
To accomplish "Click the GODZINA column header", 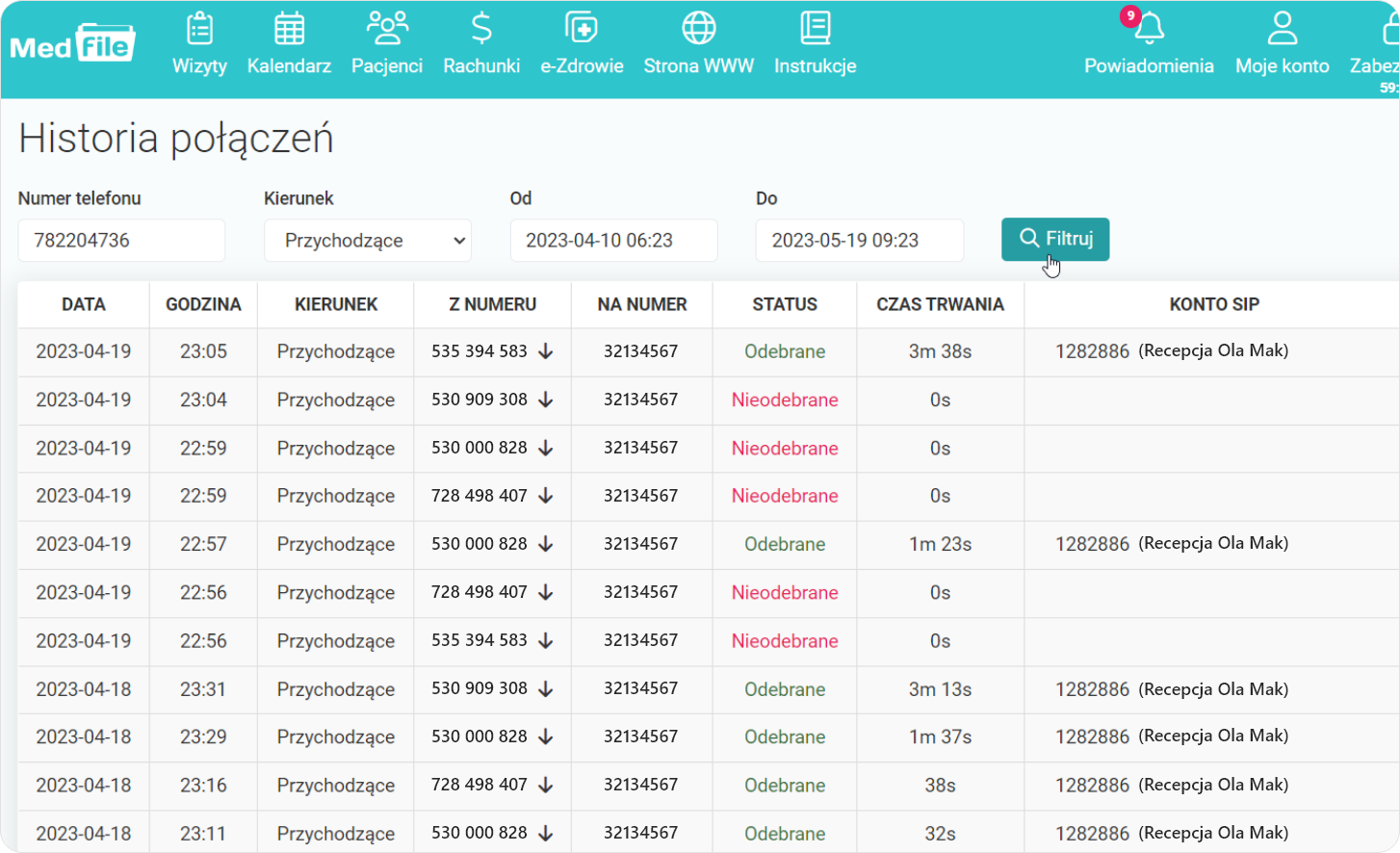I will 203,304.
